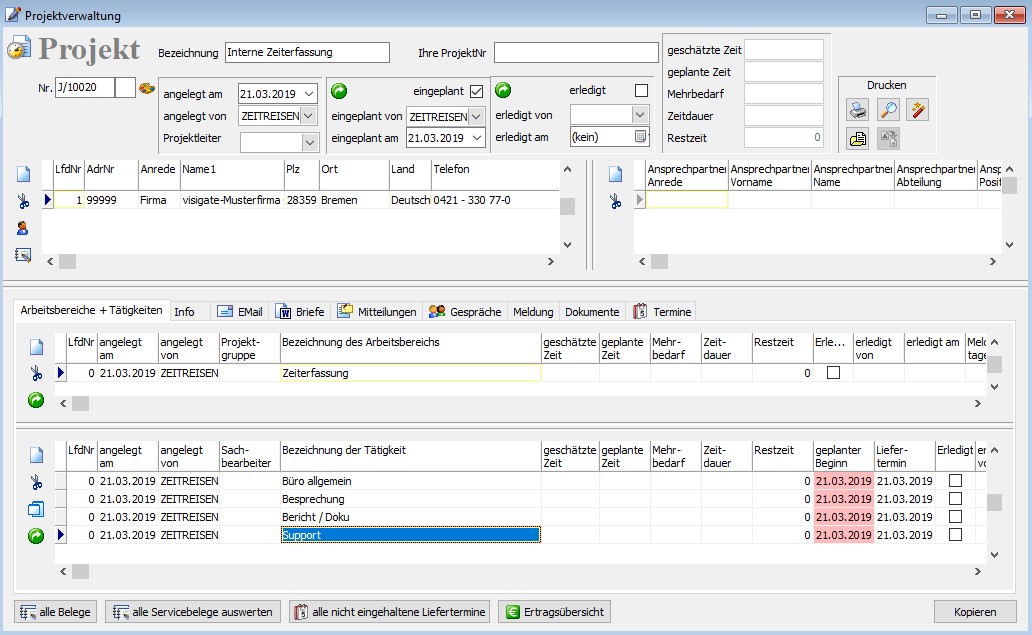
Task: Click the printer icon in Drucken
Action: (x=857, y=110)
